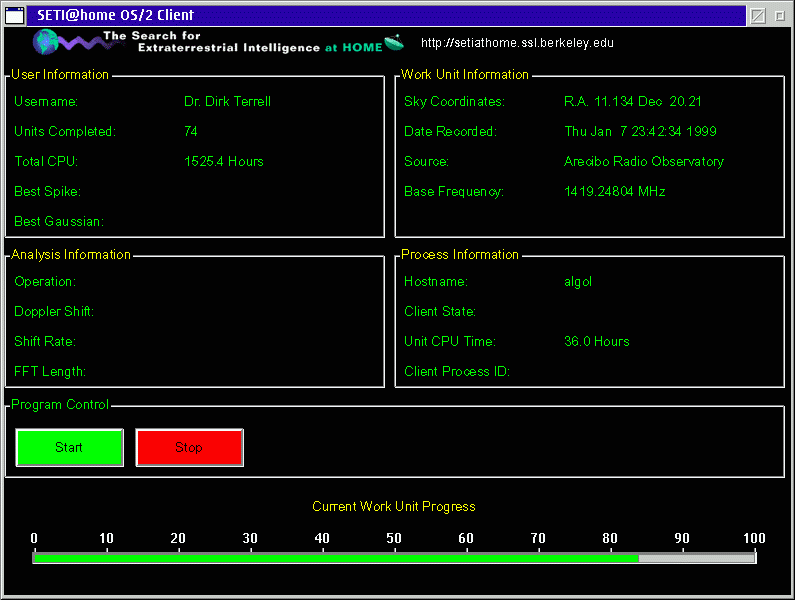Click the Program Control group heading
The image size is (795, 600).
coord(60,405)
